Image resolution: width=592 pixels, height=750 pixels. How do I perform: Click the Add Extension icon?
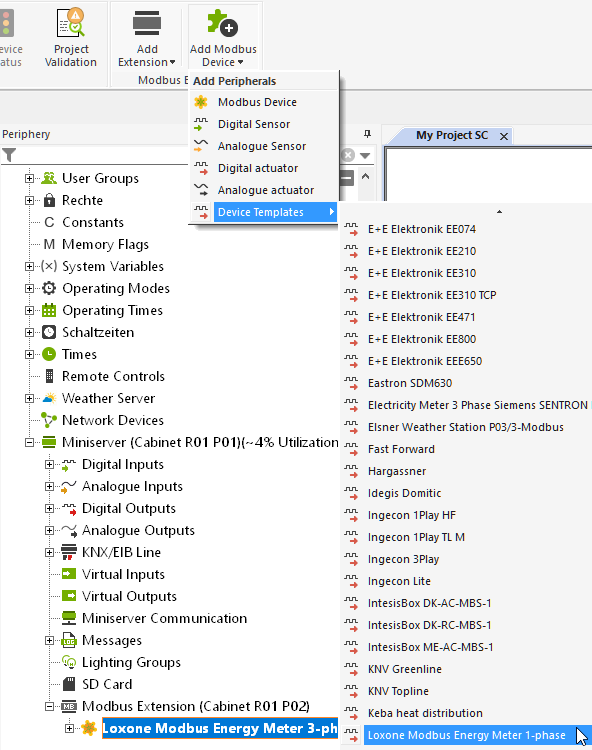[x=147, y=23]
